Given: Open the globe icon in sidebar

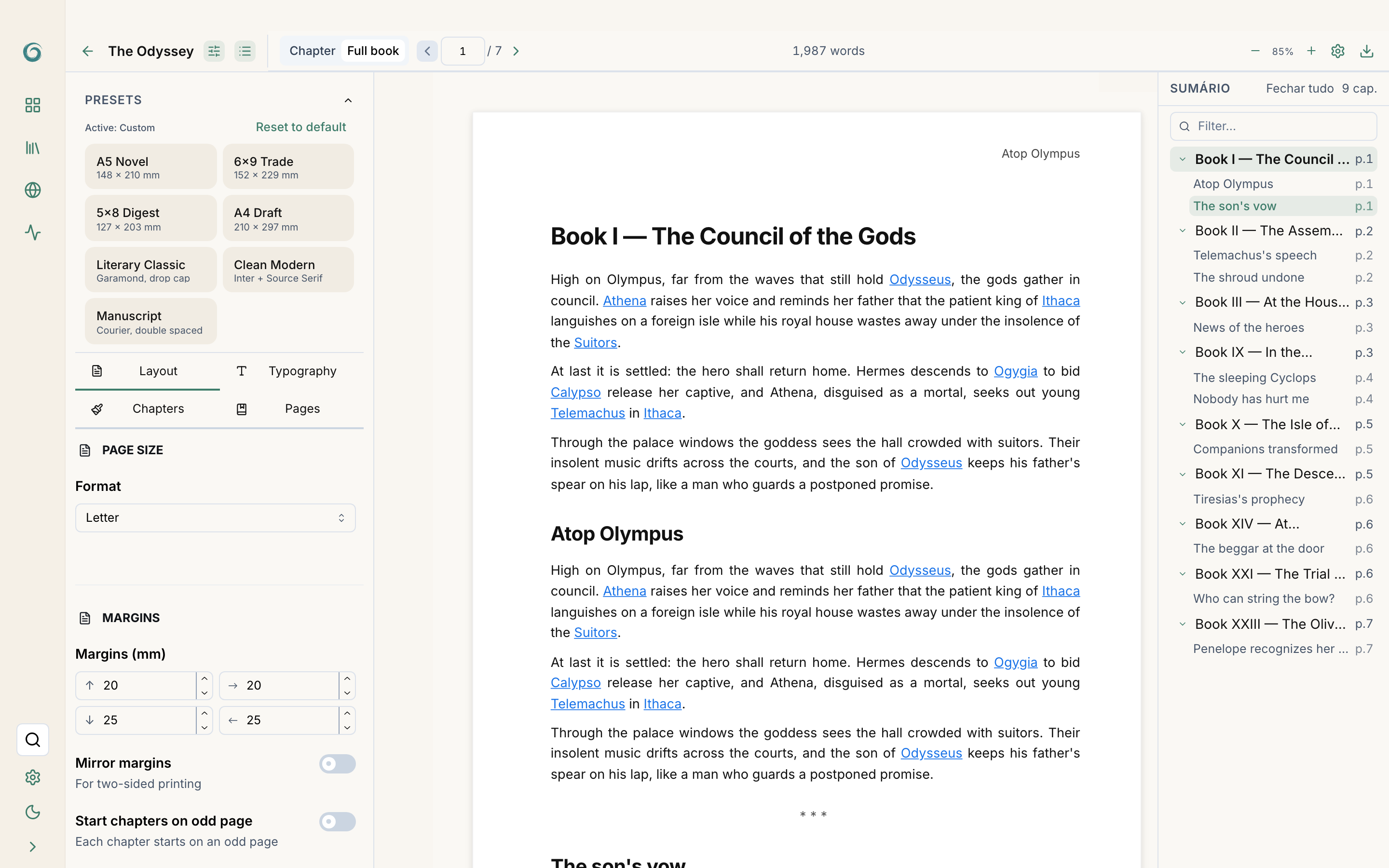Looking at the screenshot, I should (x=33, y=190).
